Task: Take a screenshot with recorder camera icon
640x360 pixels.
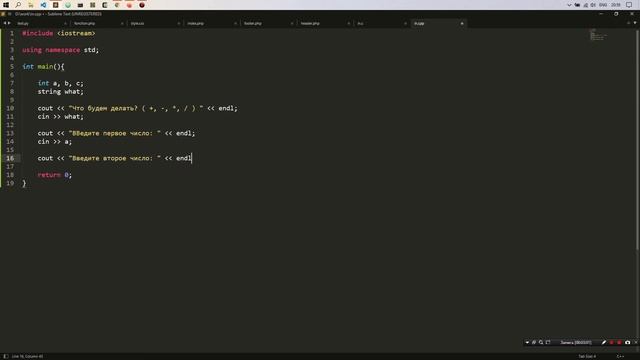Action: coord(627,342)
